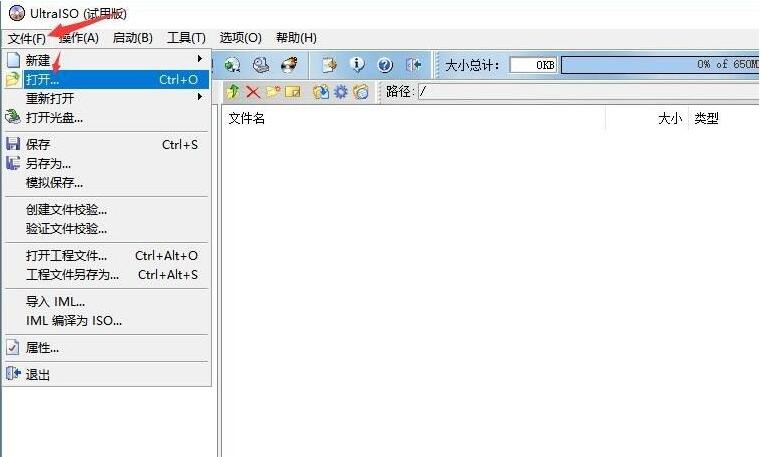Viewport: 762px width, 457px height.
Task: Click the blue info icon in toolbar
Action: (357, 65)
